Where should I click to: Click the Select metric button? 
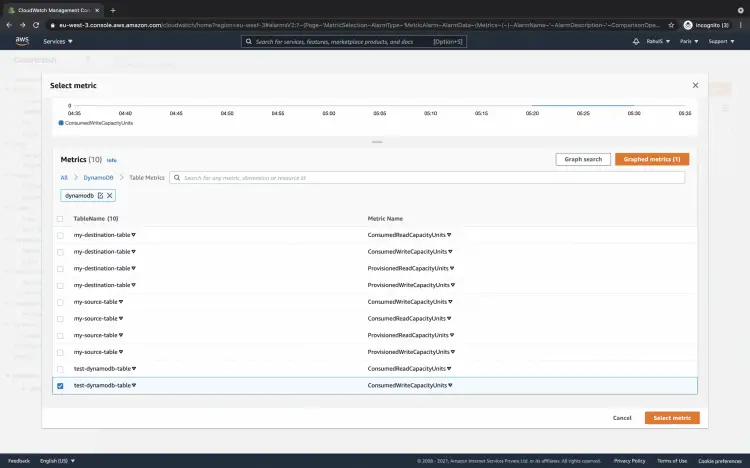coord(672,418)
